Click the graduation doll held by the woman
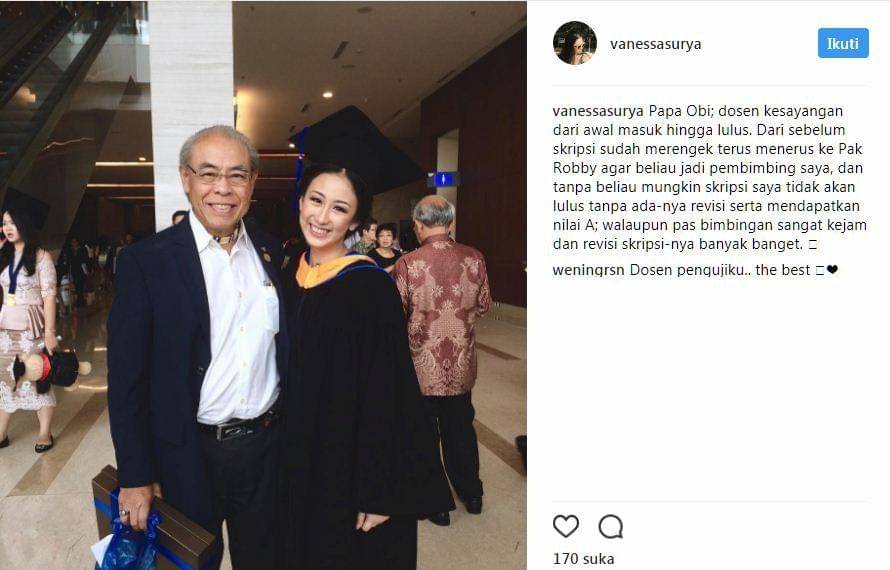The width and height of the screenshot is (890, 570). [x=50, y=370]
